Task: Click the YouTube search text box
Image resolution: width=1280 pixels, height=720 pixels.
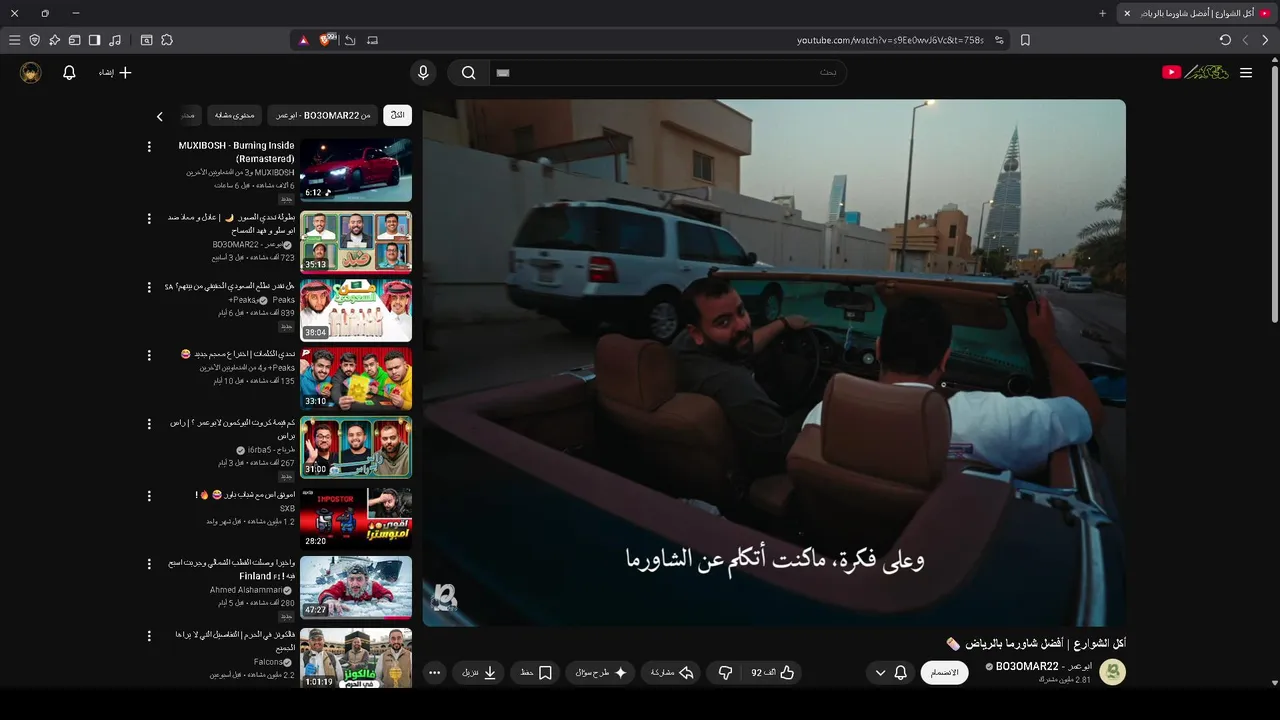Action: click(x=668, y=72)
